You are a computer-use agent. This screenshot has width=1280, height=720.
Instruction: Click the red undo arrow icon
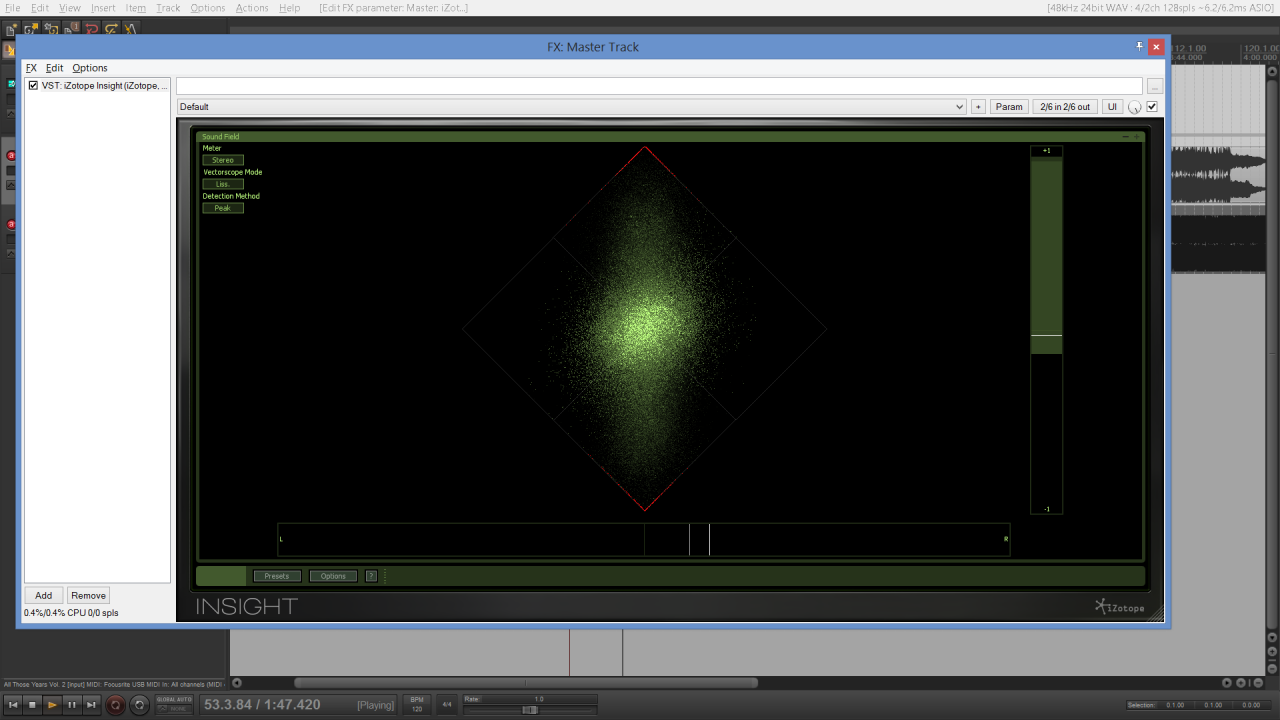coord(91,29)
